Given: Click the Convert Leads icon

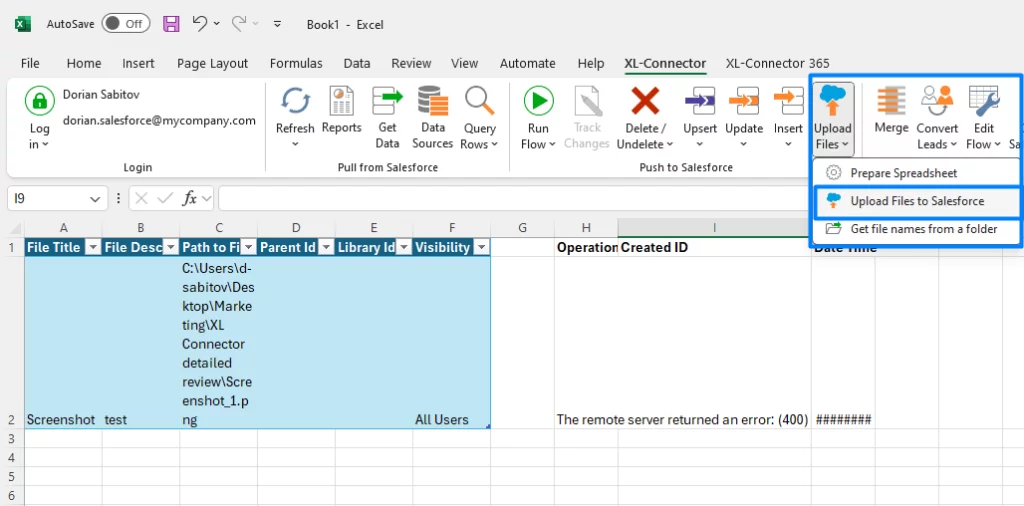Looking at the screenshot, I should pyautogui.click(x=937, y=101).
